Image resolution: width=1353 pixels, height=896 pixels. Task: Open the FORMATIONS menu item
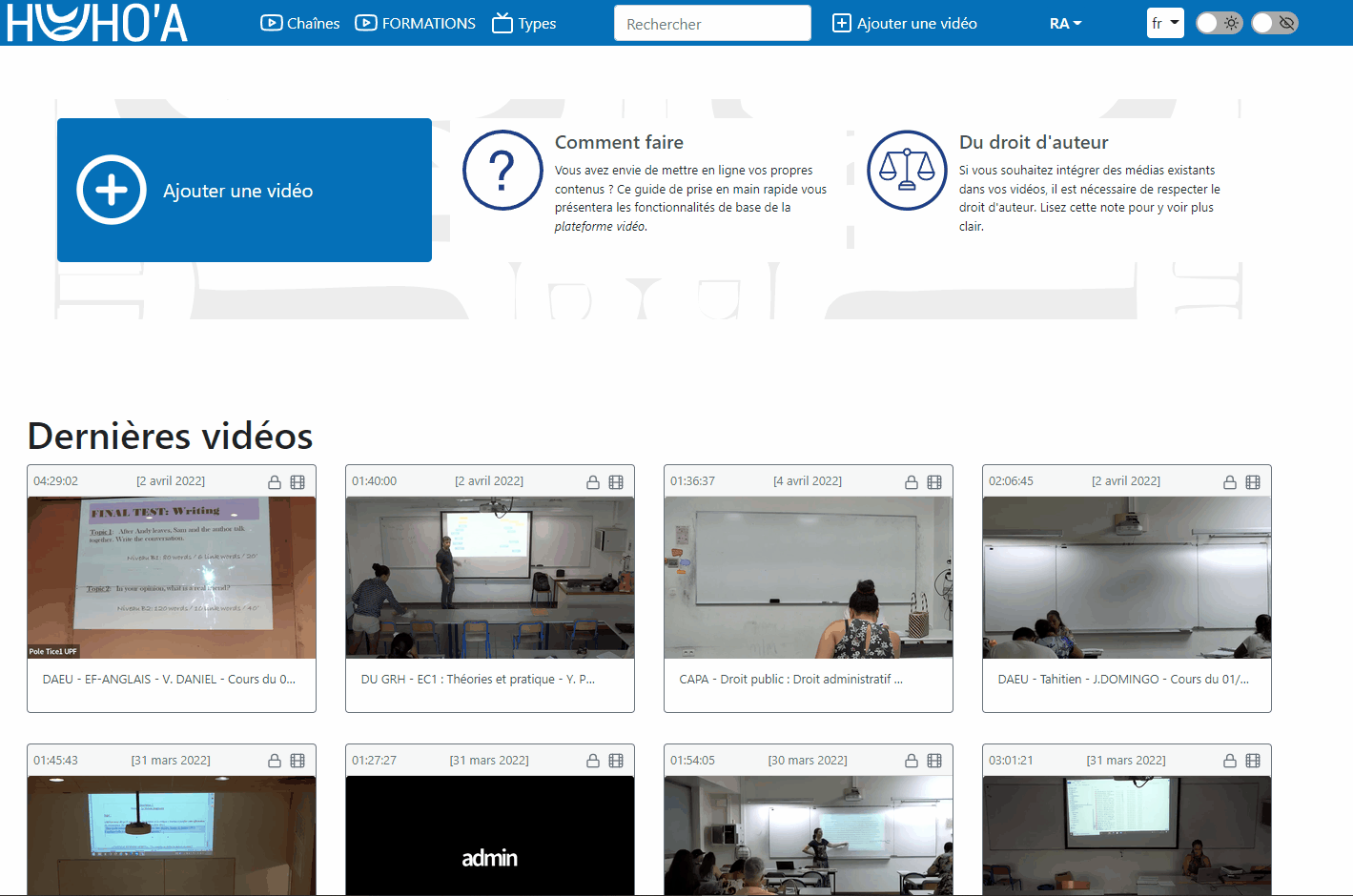[x=416, y=23]
